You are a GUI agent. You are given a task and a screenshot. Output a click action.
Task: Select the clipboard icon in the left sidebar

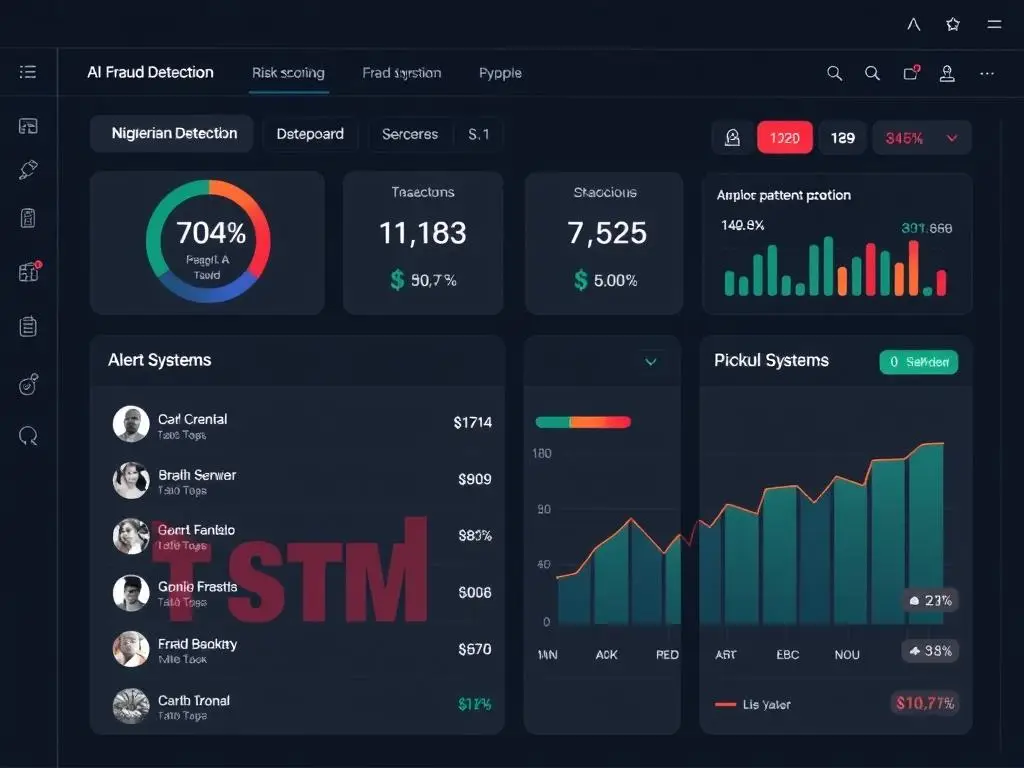coord(28,325)
